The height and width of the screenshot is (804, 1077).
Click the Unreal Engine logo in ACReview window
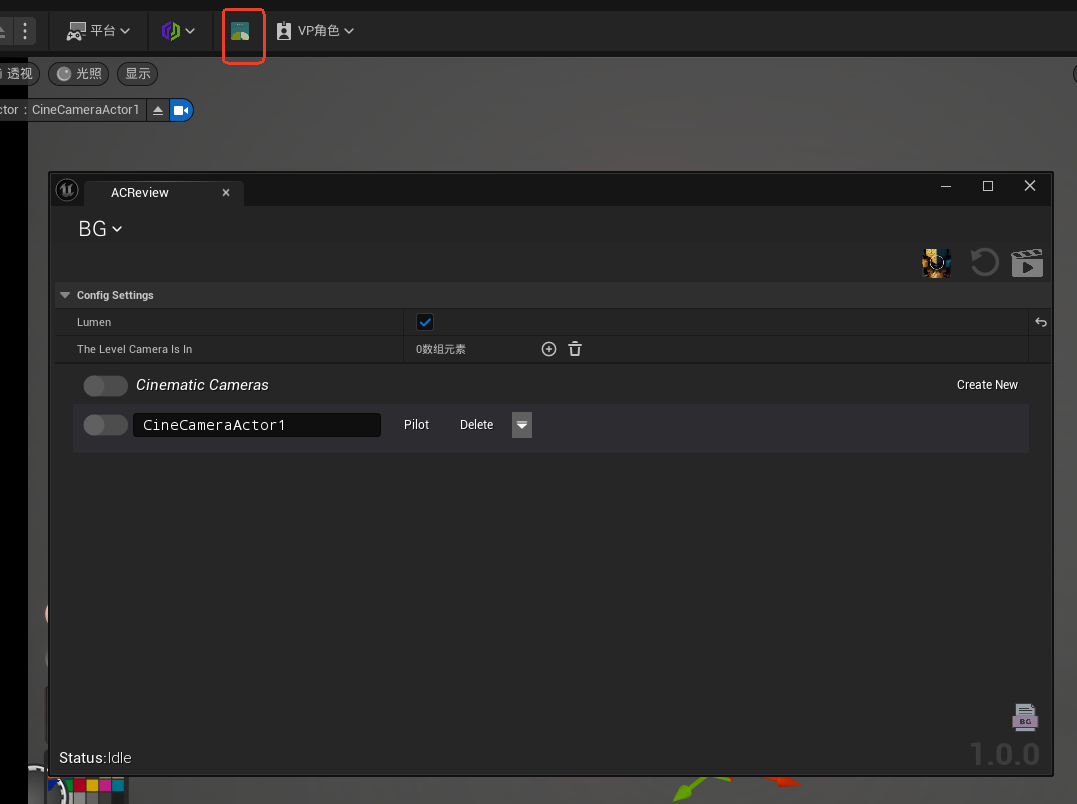click(67, 189)
